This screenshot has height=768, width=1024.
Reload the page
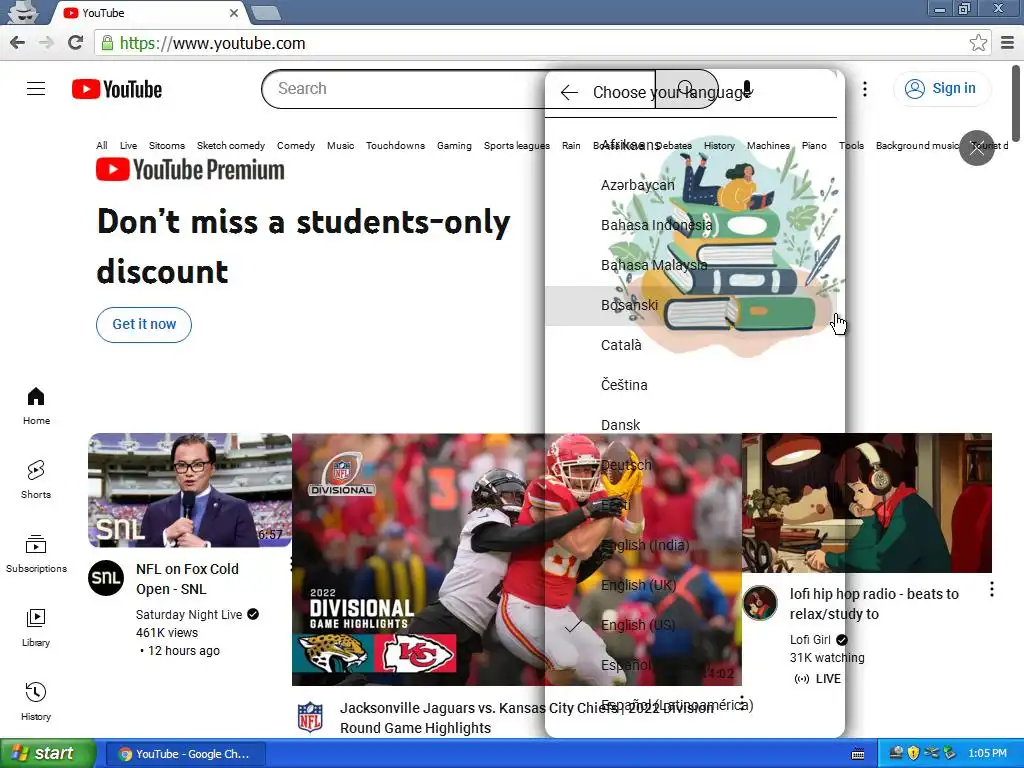(x=76, y=43)
